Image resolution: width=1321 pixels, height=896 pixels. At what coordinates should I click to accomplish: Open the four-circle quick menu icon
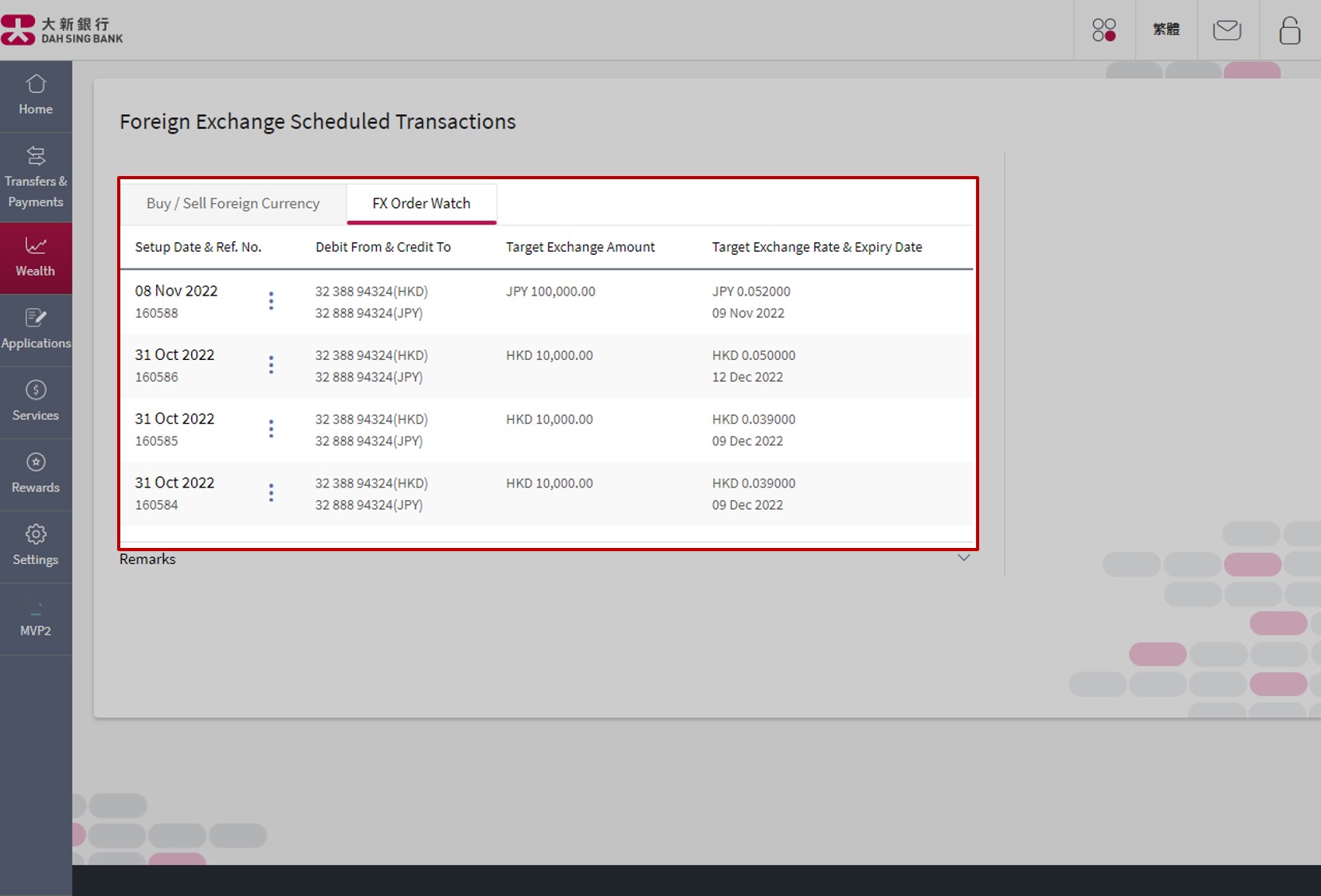1104,30
